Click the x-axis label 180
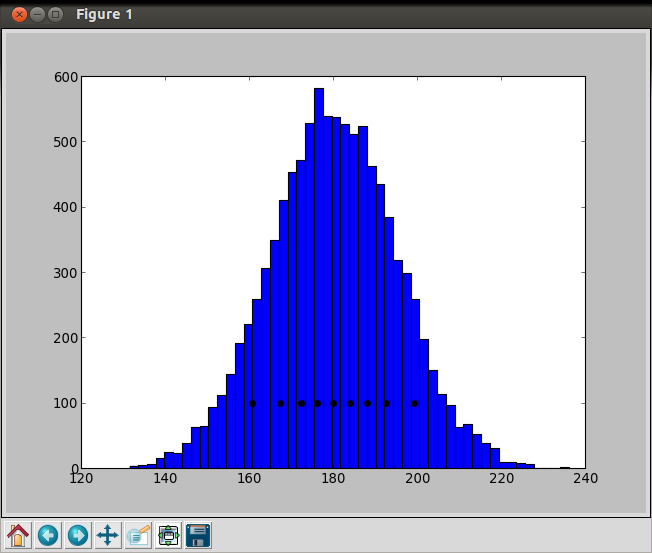The width and height of the screenshot is (652, 553). pyautogui.click(x=333, y=479)
